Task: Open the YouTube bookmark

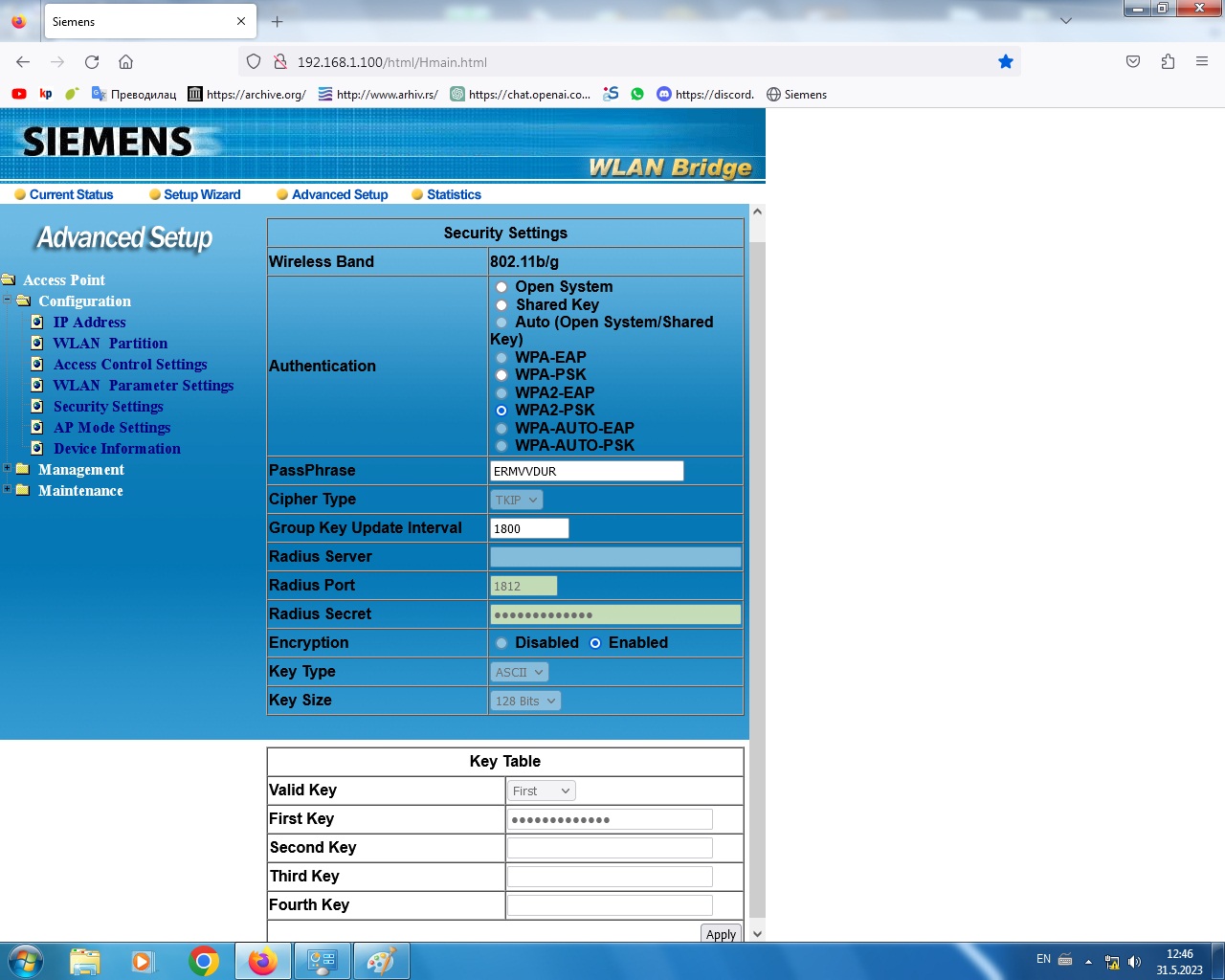Action: click(19, 94)
